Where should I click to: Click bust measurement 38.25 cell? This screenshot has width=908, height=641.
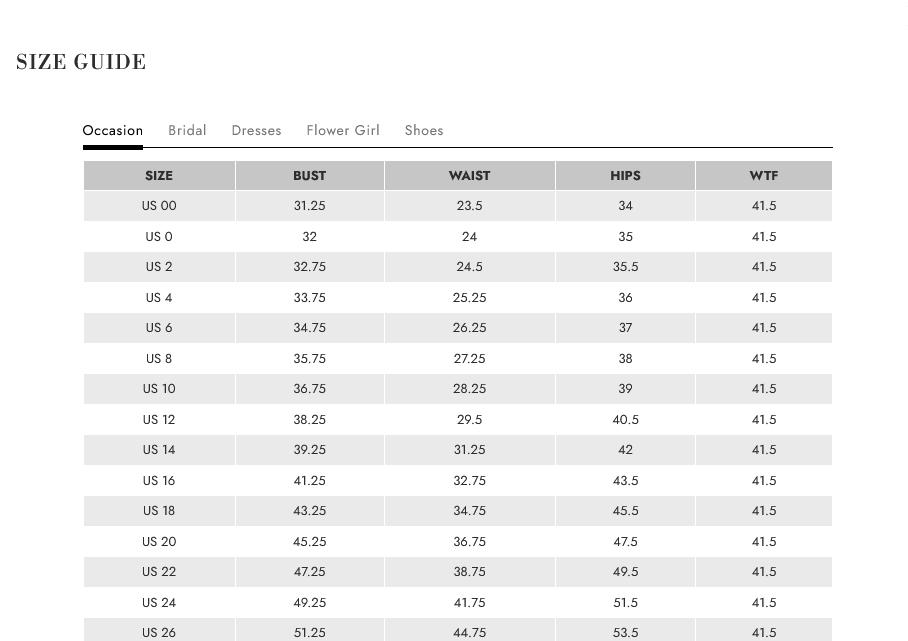click(309, 420)
